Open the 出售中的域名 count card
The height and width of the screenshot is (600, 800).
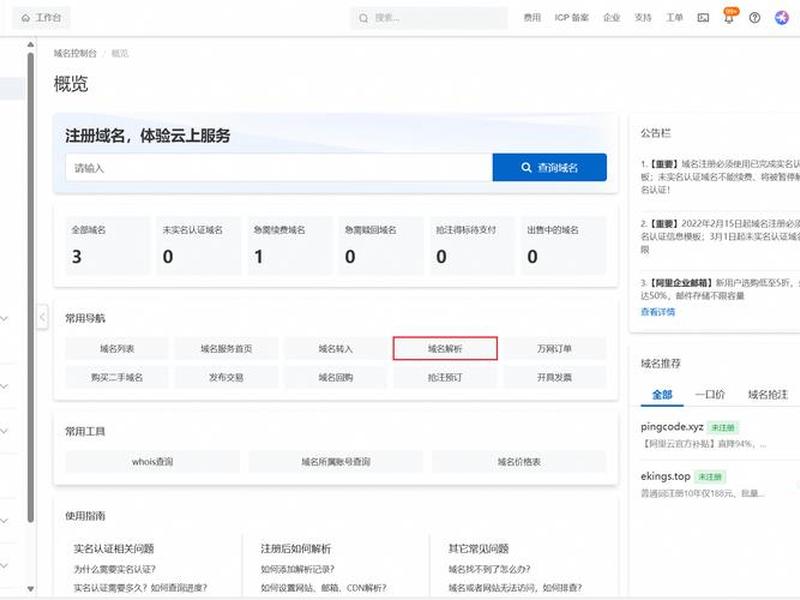coord(564,245)
